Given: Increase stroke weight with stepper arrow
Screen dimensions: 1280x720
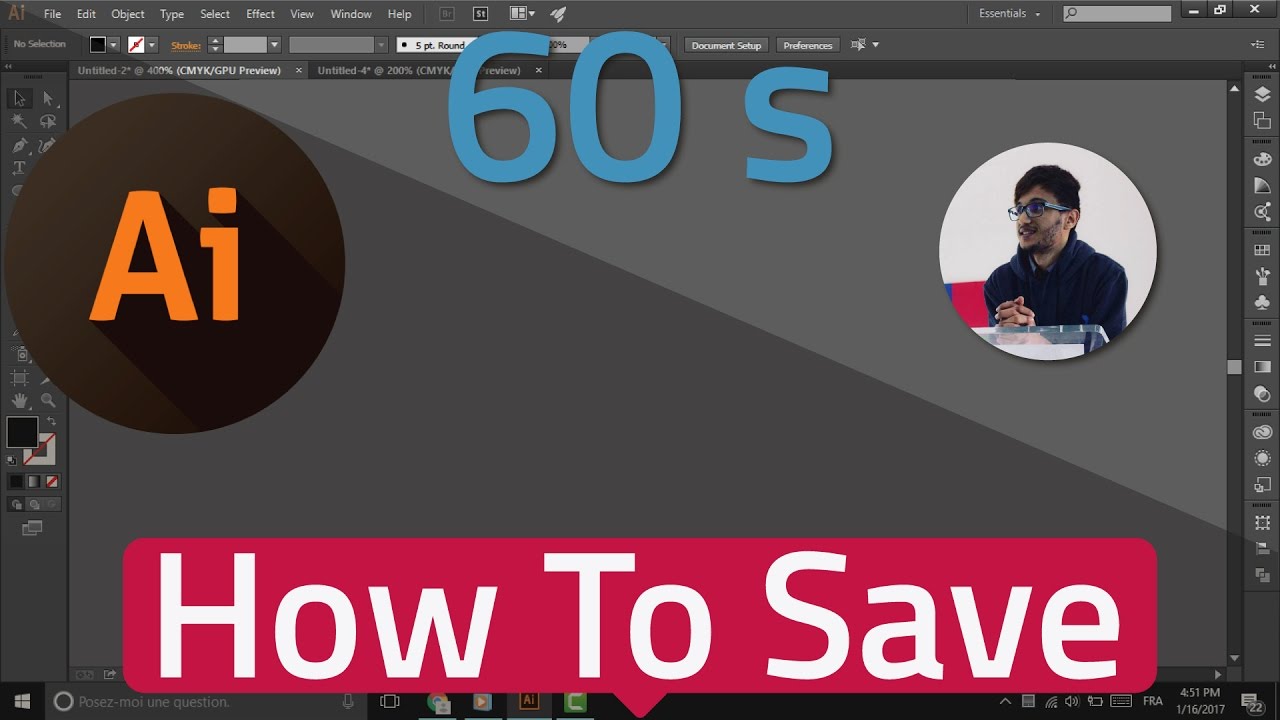Looking at the screenshot, I should coord(213,41).
